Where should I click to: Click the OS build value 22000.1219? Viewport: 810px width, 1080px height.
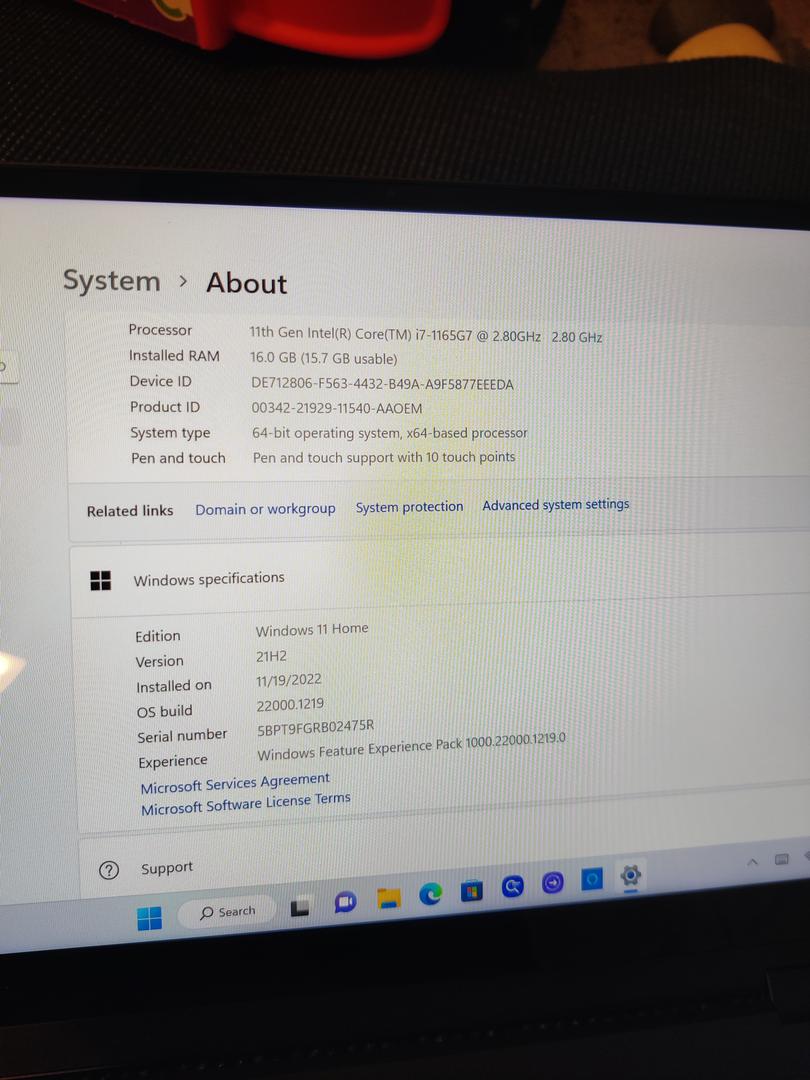pyautogui.click(x=290, y=705)
